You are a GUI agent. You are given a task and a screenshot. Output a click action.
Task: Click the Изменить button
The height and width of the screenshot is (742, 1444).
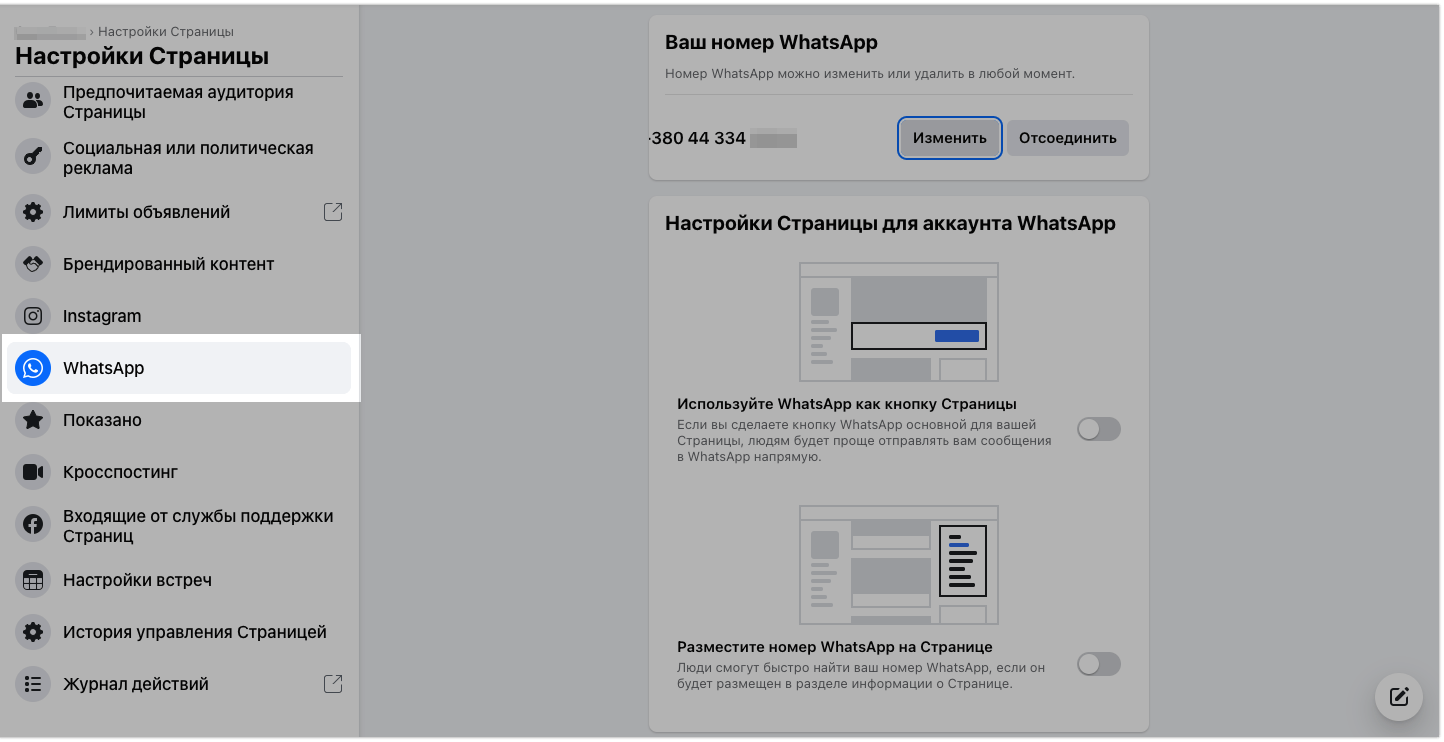tap(950, 138)
